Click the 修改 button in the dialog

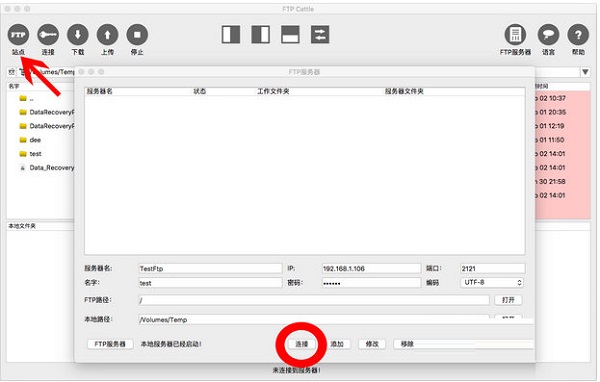[372, 344]
